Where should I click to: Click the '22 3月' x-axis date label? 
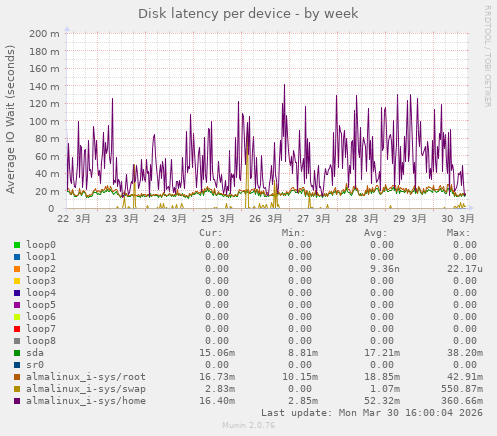click(x=74, y=219)
